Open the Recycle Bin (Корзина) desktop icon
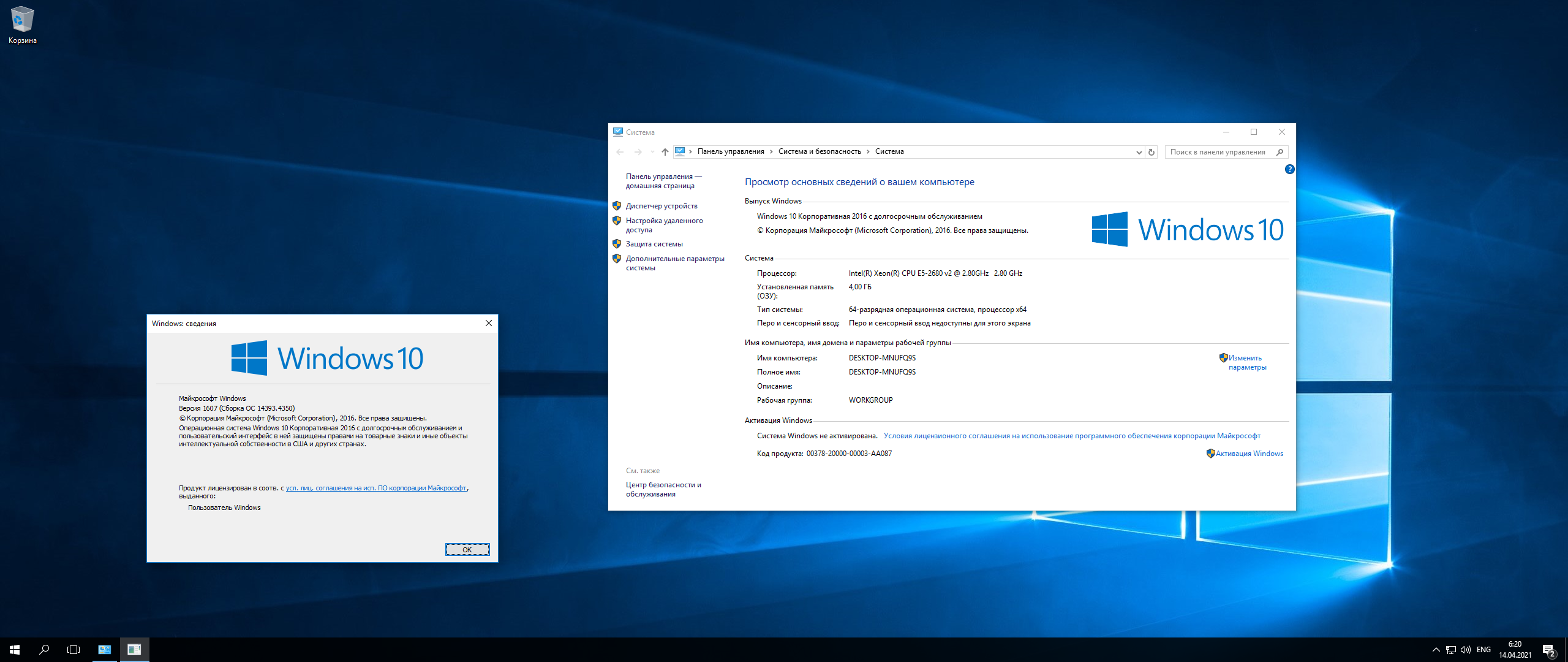The image size is (1568, 662). coord(23,26)
